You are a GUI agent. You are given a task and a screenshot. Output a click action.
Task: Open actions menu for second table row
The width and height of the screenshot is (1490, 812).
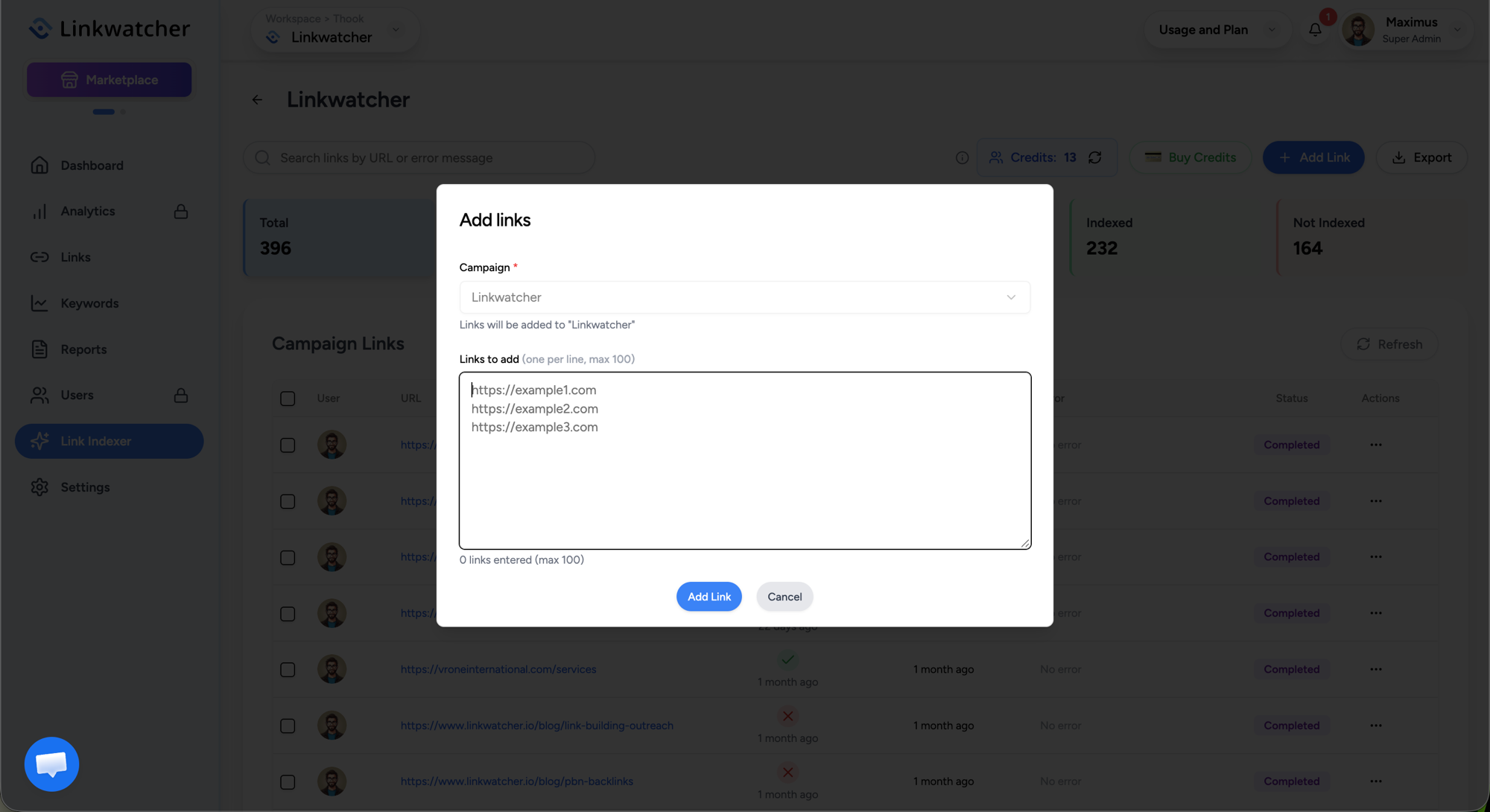pyautogui.click(x=1375, y=501)
